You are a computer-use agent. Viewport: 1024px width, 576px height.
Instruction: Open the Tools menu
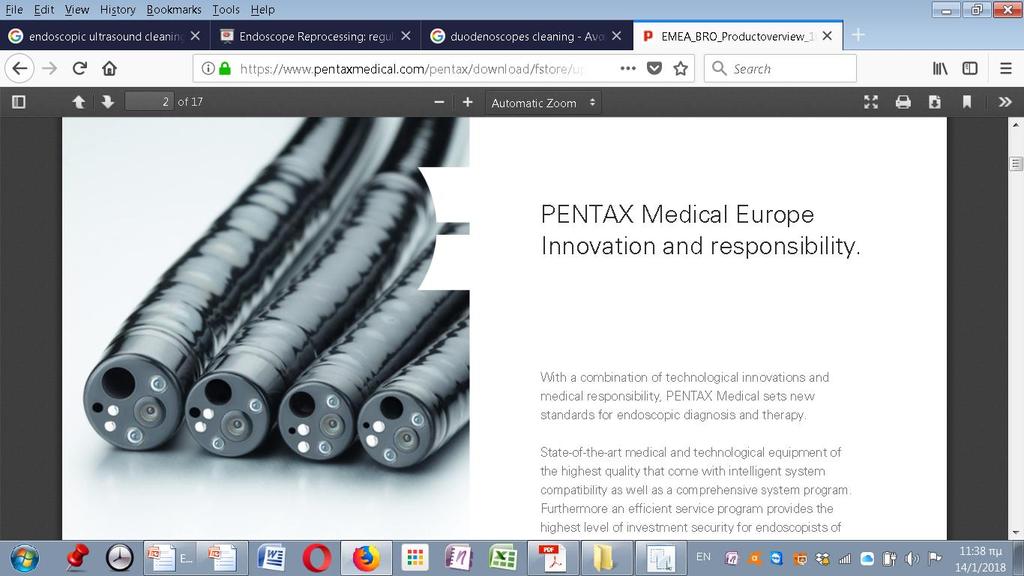[226, 9]
